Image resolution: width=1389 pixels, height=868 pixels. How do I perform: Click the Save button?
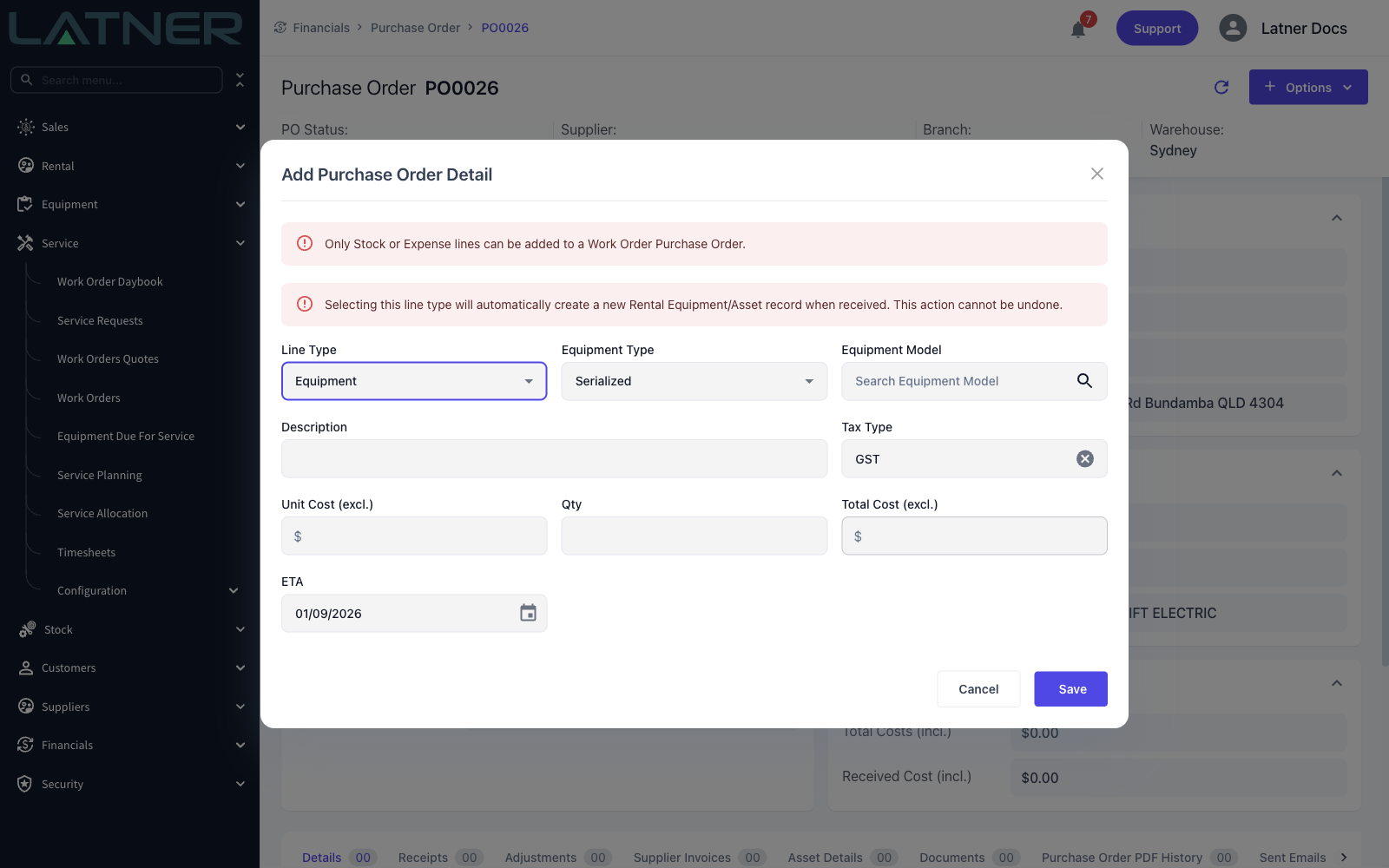[x=1070, y=689]
